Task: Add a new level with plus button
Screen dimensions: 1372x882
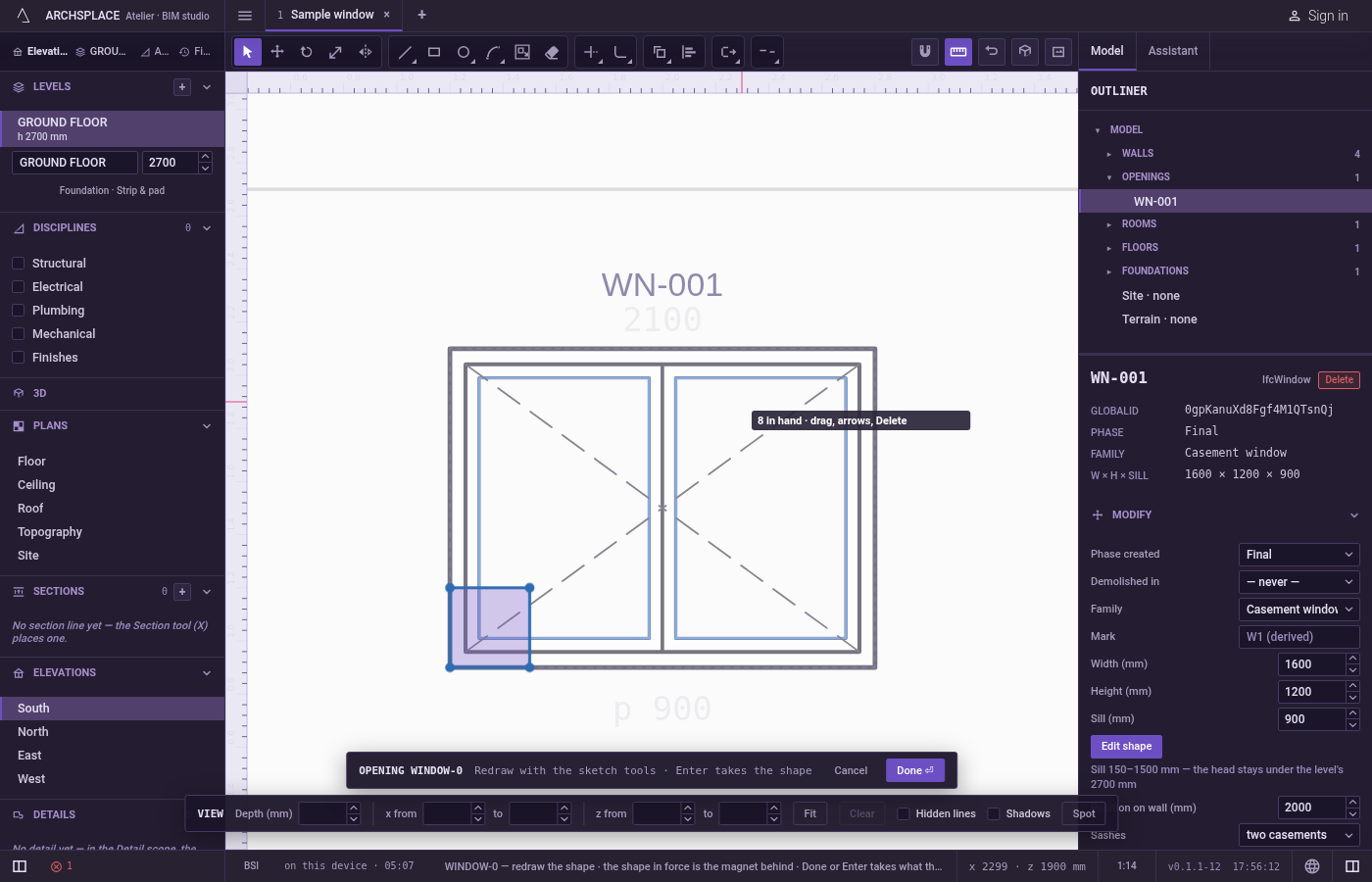Action: pos(182,87)
